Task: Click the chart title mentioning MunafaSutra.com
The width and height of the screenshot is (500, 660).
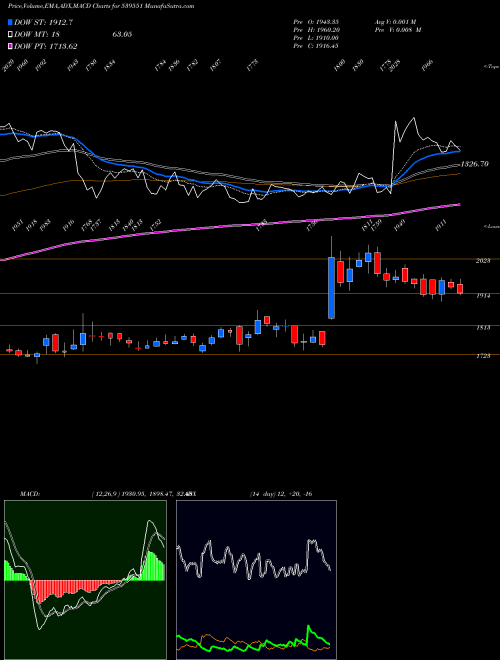Action: click(x=101, y=7)
